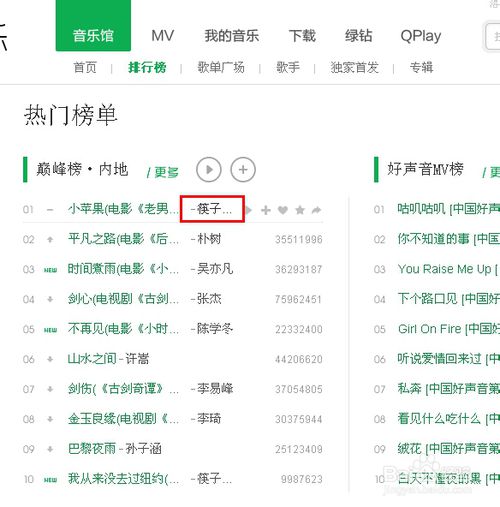Click play count 36293187

coord(299,269)
